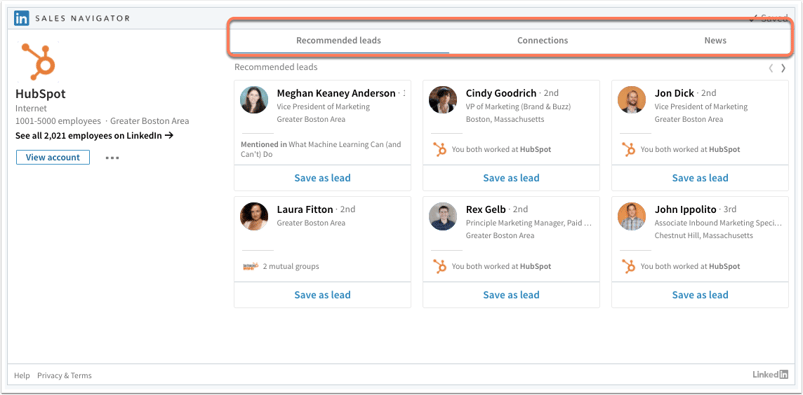Save Rex Gelb as lead
Viewport: 803px width, 395px height.
511,295
